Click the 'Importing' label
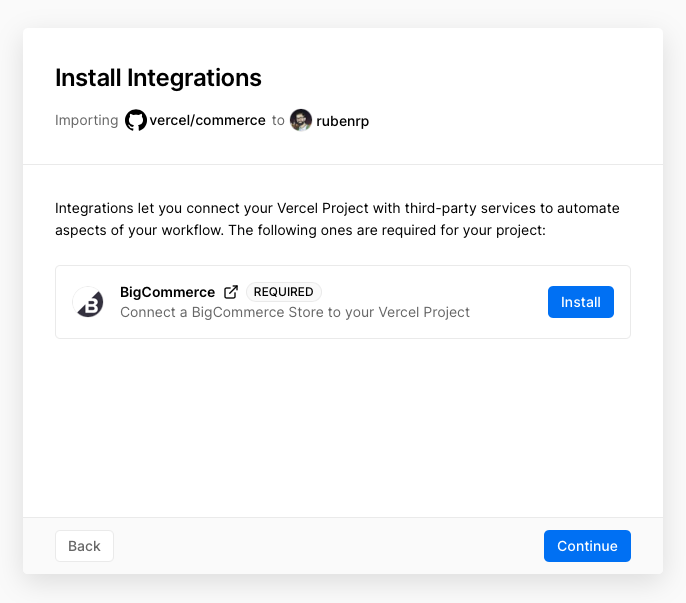This screenshot has width=686, height=603. 87,120
